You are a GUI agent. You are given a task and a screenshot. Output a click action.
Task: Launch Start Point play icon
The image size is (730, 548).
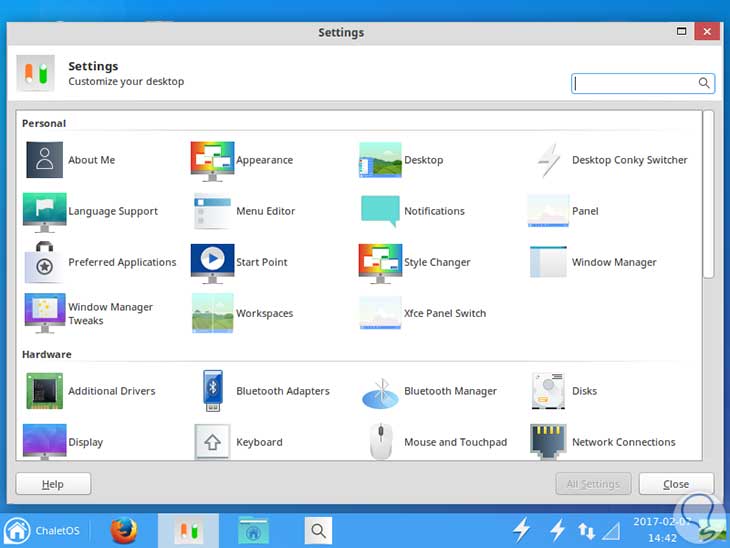(212, 264)
